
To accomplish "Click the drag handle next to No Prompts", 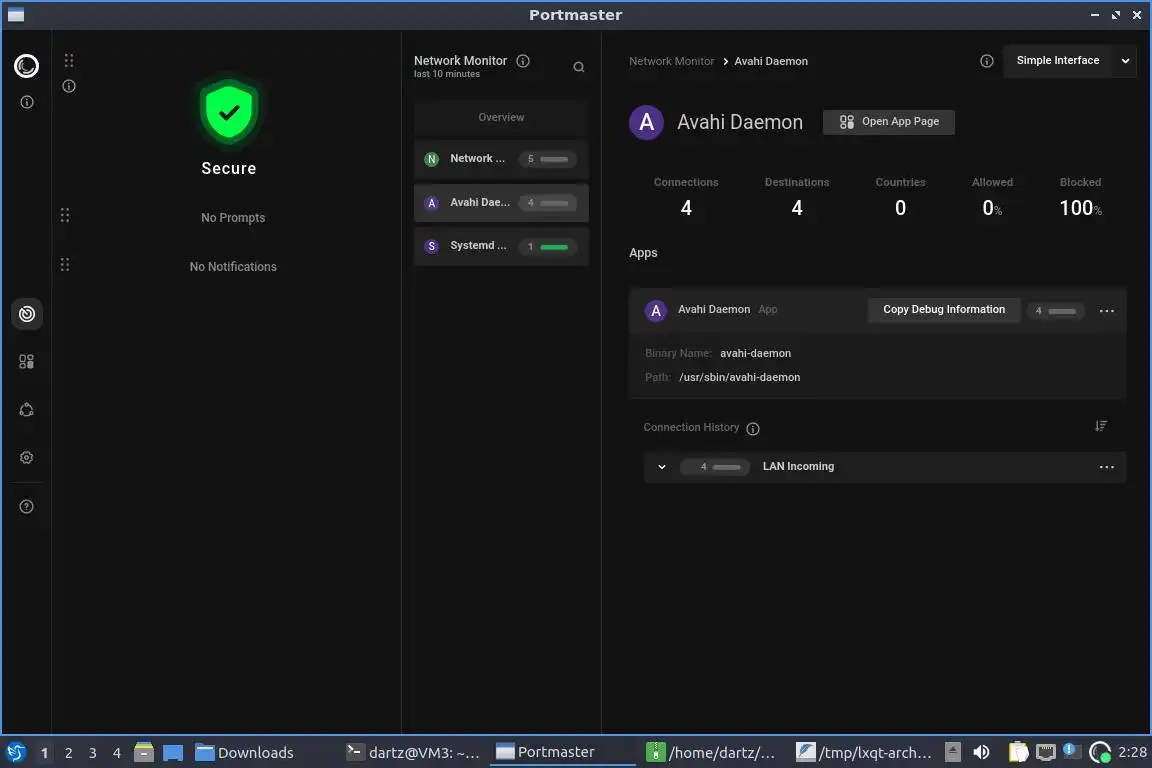I will click(x=65, y=215).
